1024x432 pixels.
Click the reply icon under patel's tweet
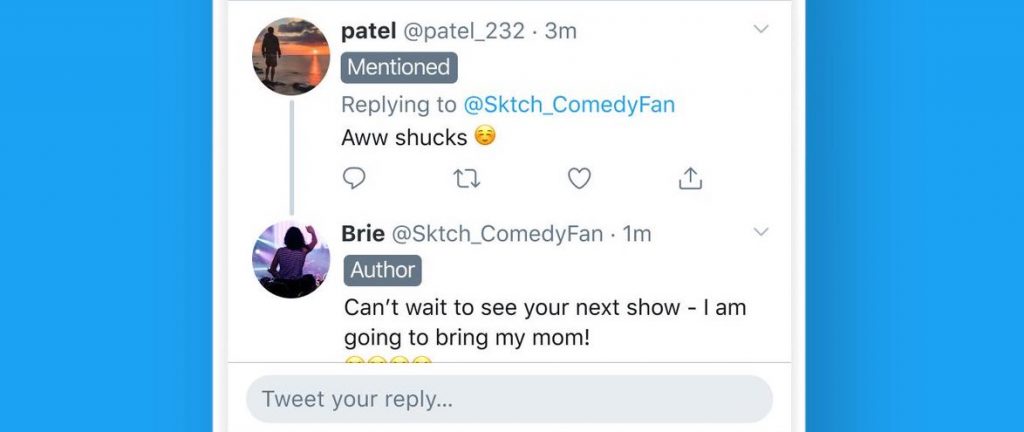[x=354, y=178]
